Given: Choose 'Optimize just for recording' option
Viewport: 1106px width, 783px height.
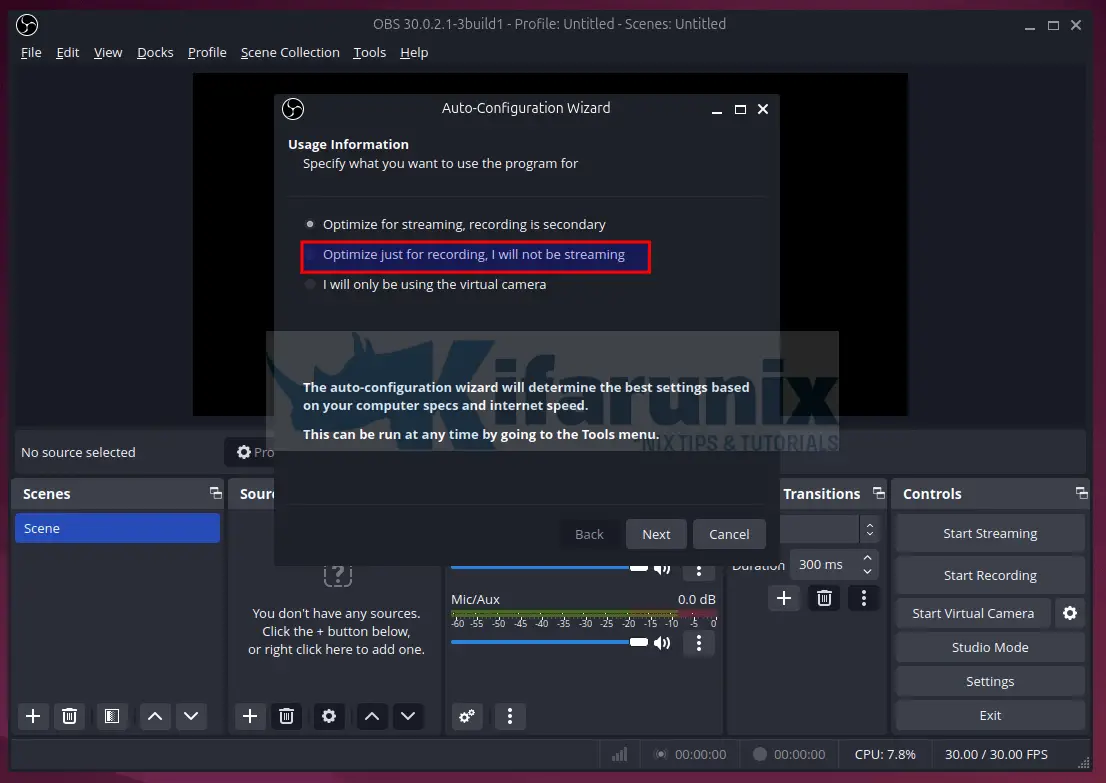Looking at the screenshot, I should [310, 255].
